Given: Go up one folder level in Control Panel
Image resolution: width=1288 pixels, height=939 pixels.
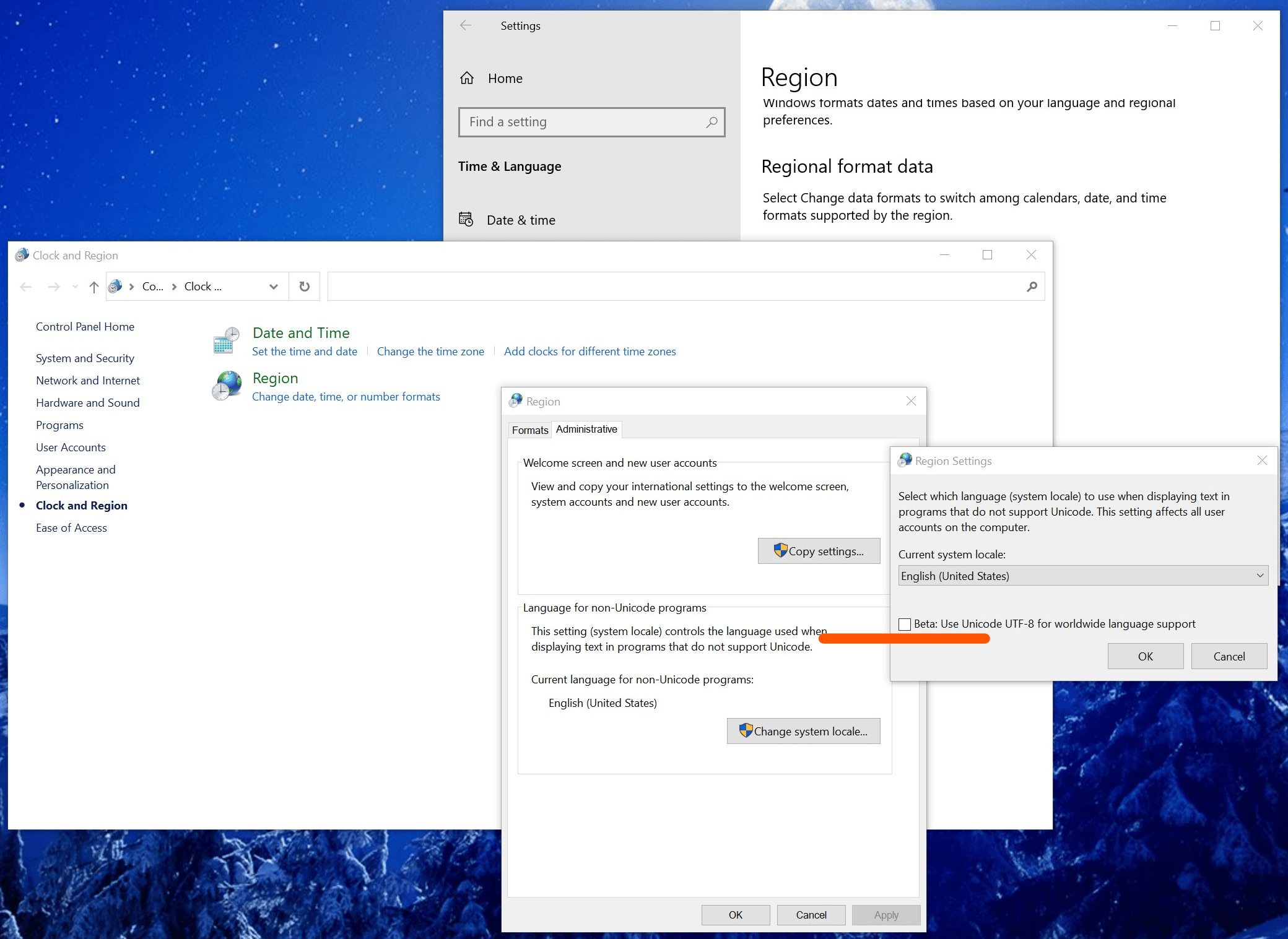Looking at the screenshot, I should tap(94, 286).
